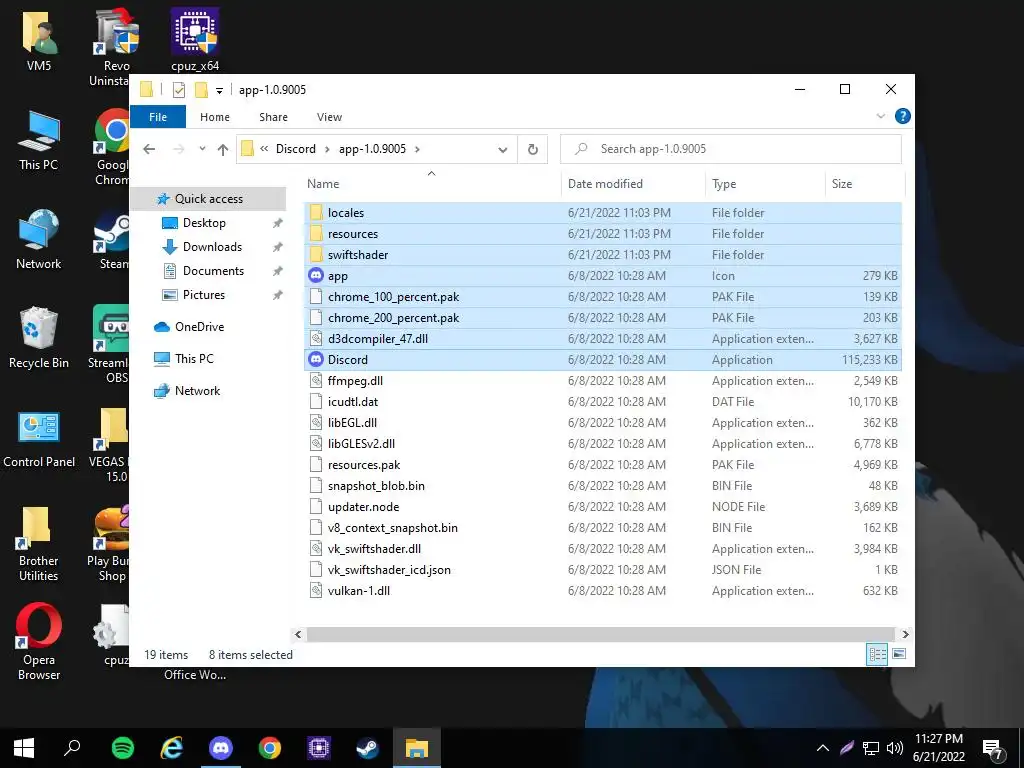
Task: Go up one folder level
Action: click(x=223, y=149)
